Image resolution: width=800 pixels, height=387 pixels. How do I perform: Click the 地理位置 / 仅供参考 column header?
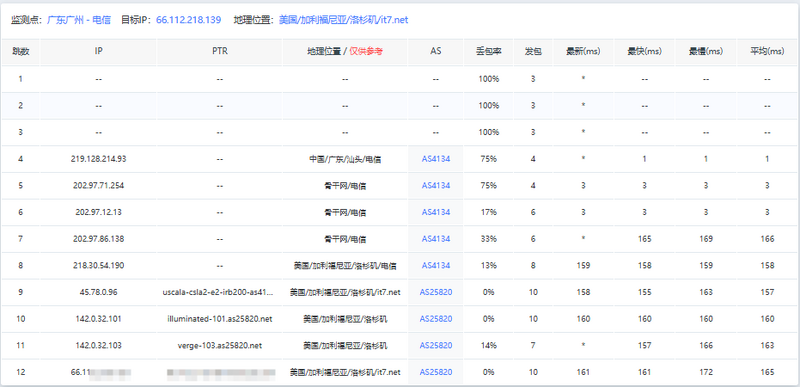click(345, 51)
